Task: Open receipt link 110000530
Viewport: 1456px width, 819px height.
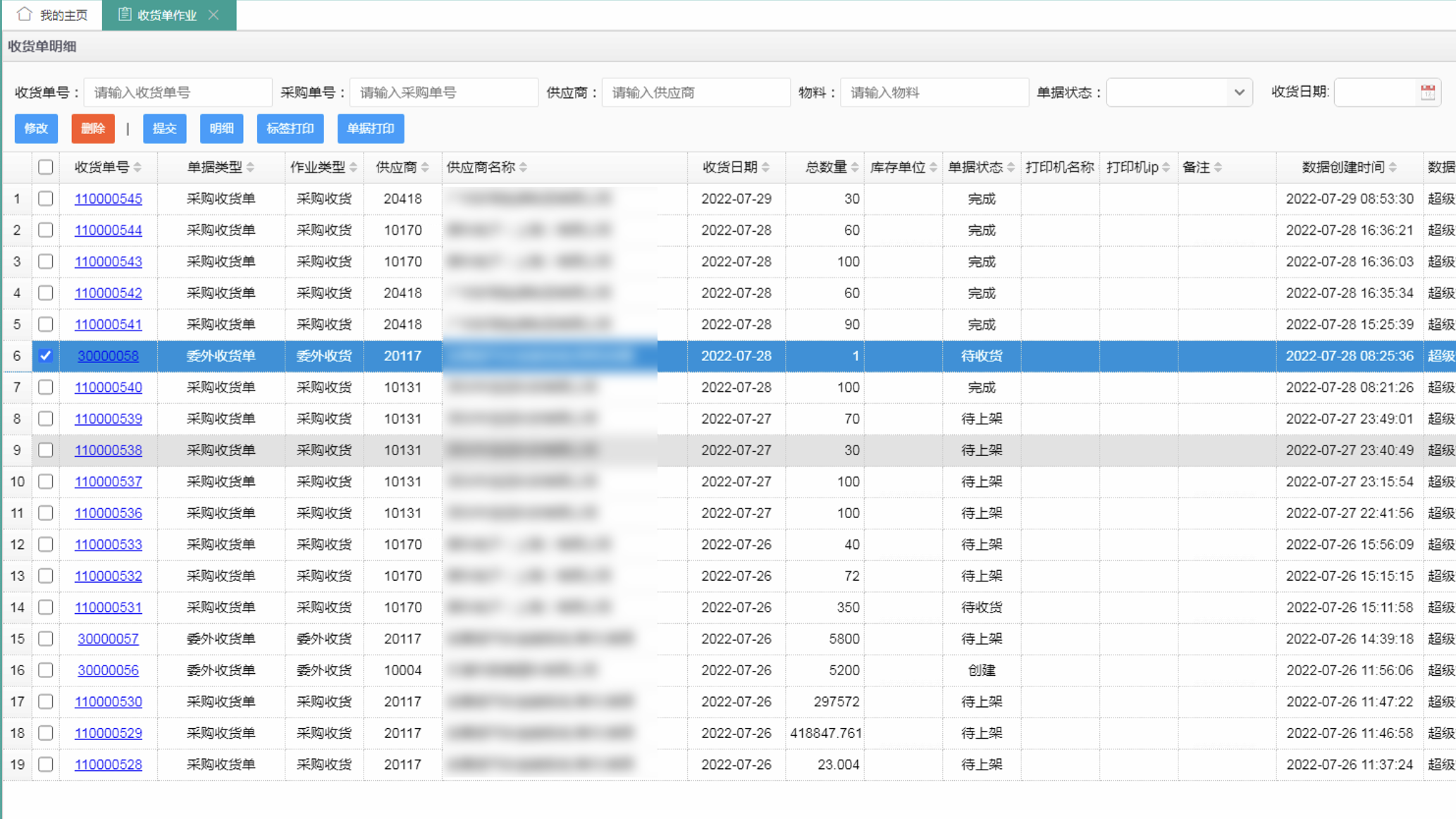Action: pos(109,702)
